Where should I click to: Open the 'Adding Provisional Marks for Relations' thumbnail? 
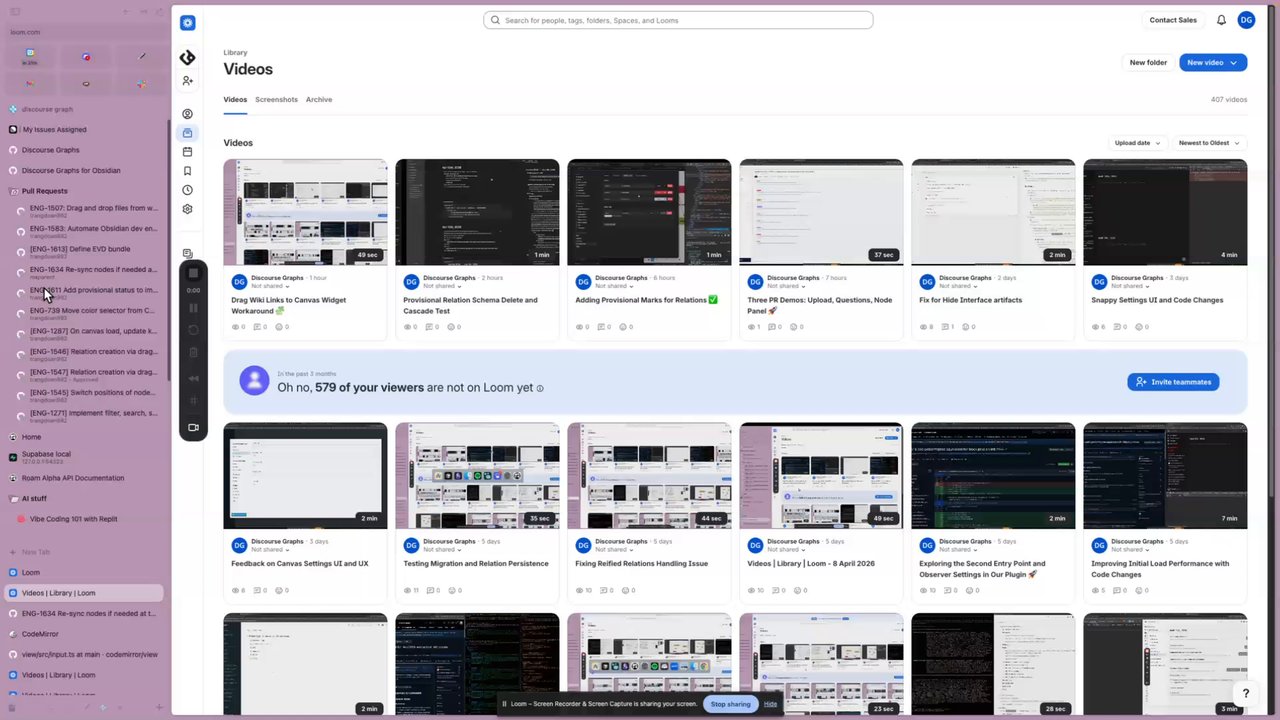pos(649,212)
